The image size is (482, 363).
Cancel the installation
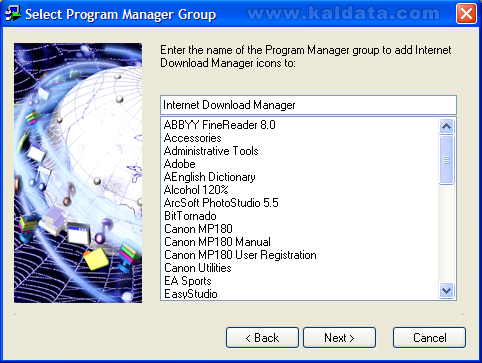429,338
